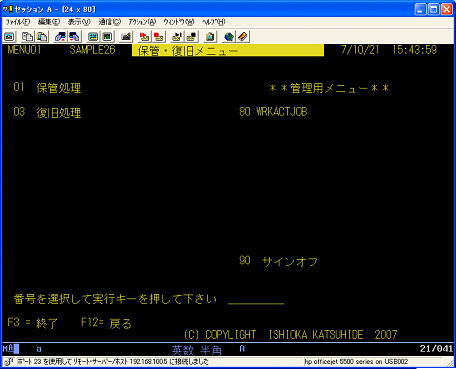The height and width of the screenshot is (369, 456).
Task: Click the clipboard viewer toolbar icon
Action: click(210, 37)
